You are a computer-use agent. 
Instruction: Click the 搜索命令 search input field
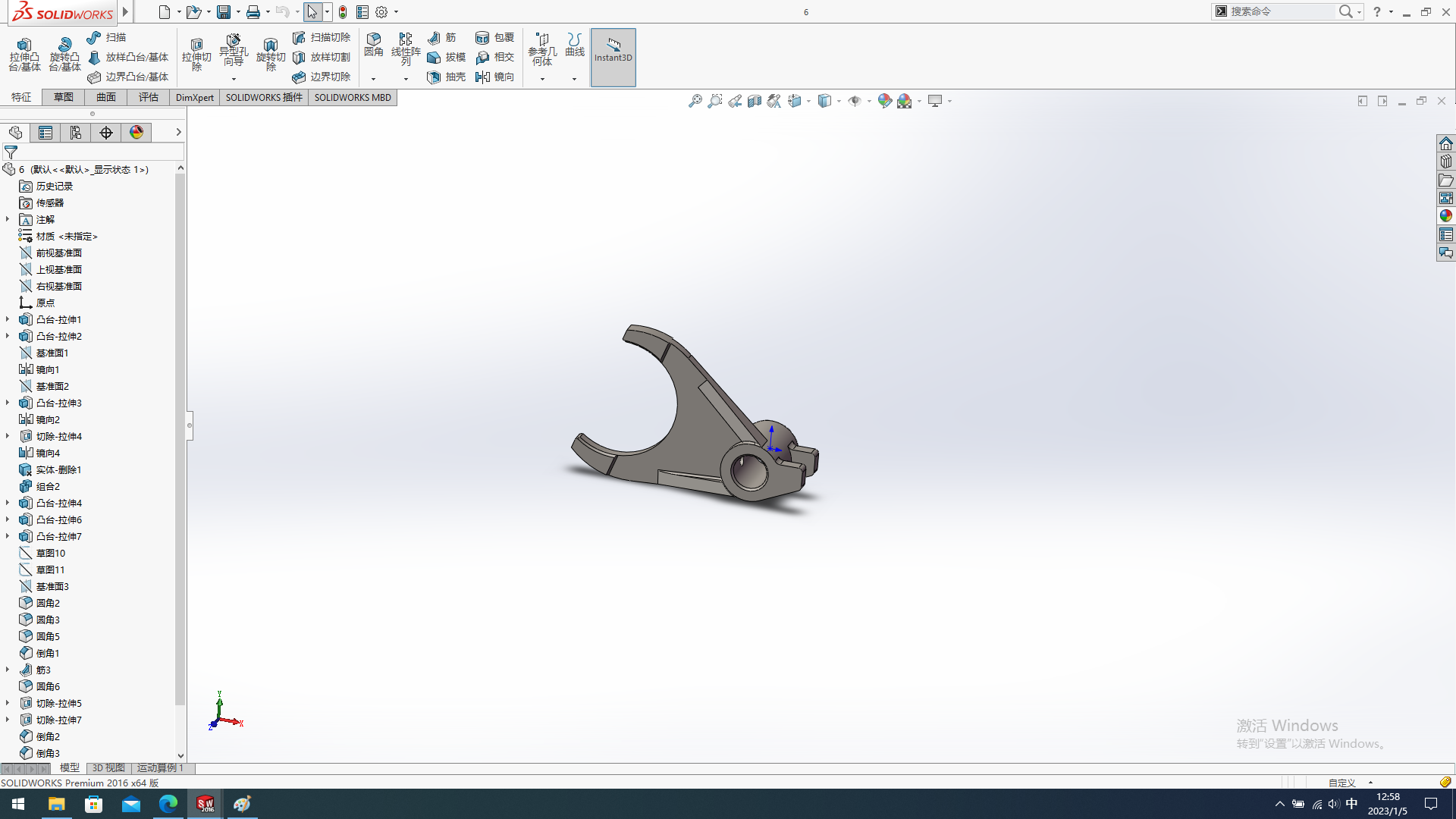click(1280, 11)
